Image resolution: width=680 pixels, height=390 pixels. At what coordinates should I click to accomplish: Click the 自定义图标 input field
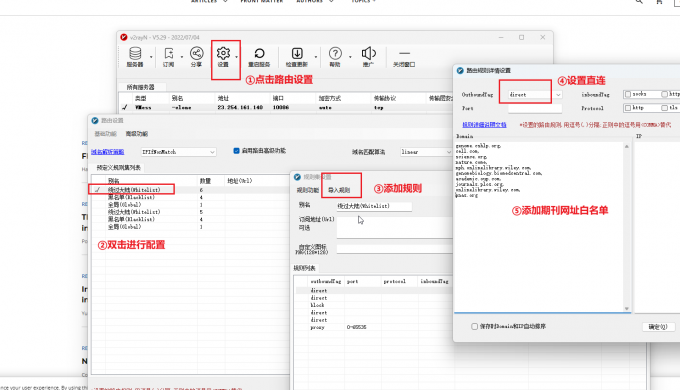[x=395, y=249]
